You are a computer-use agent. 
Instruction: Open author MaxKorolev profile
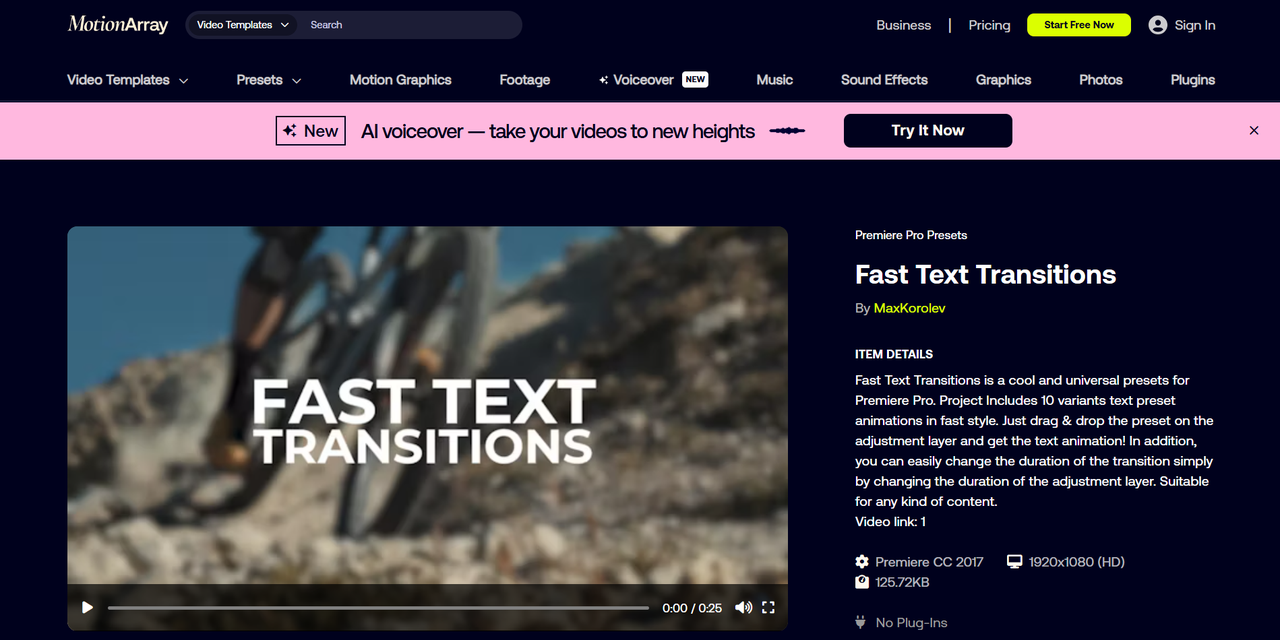(909, 308)
